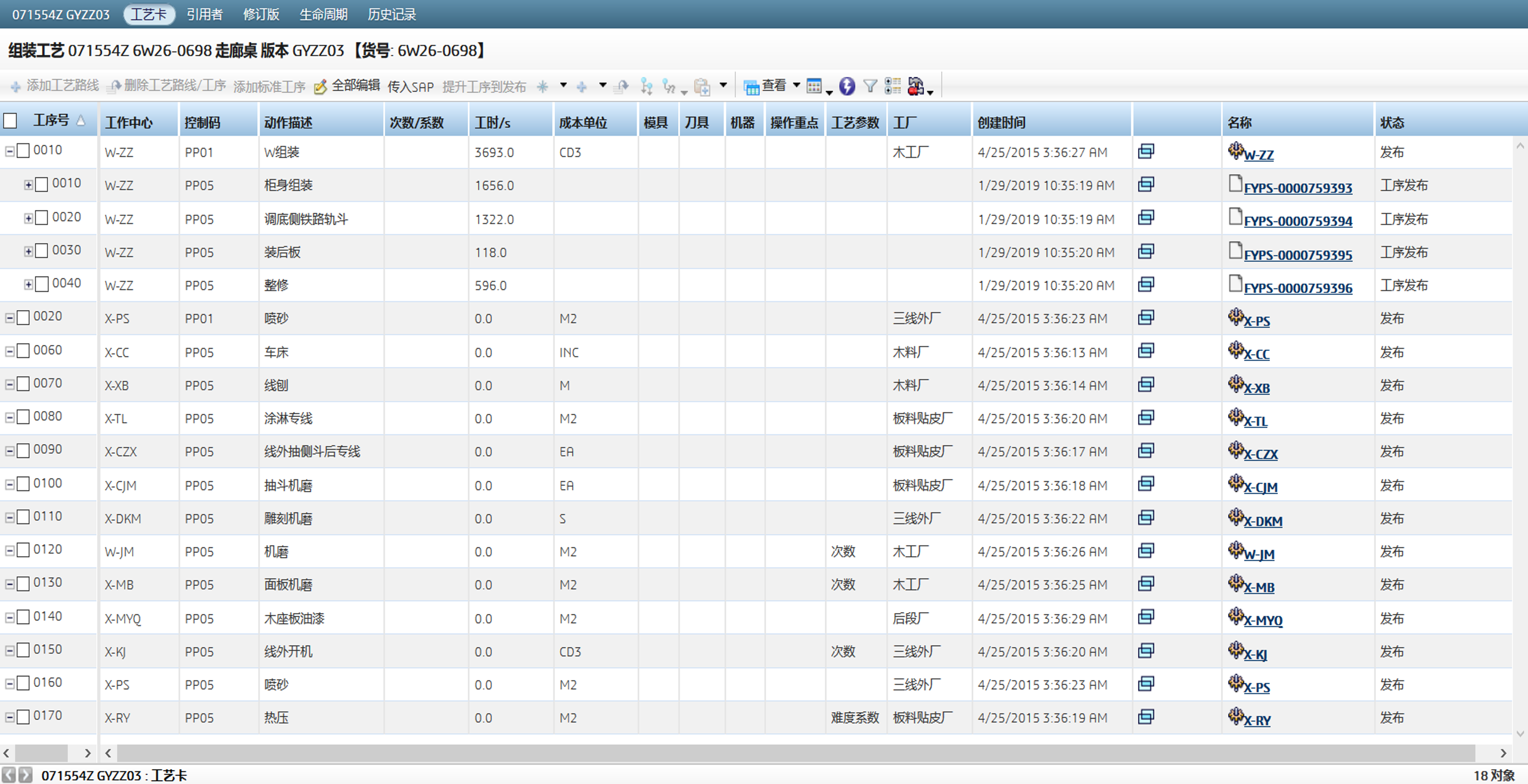Click the filter funnel icon

tap(870, 86)
